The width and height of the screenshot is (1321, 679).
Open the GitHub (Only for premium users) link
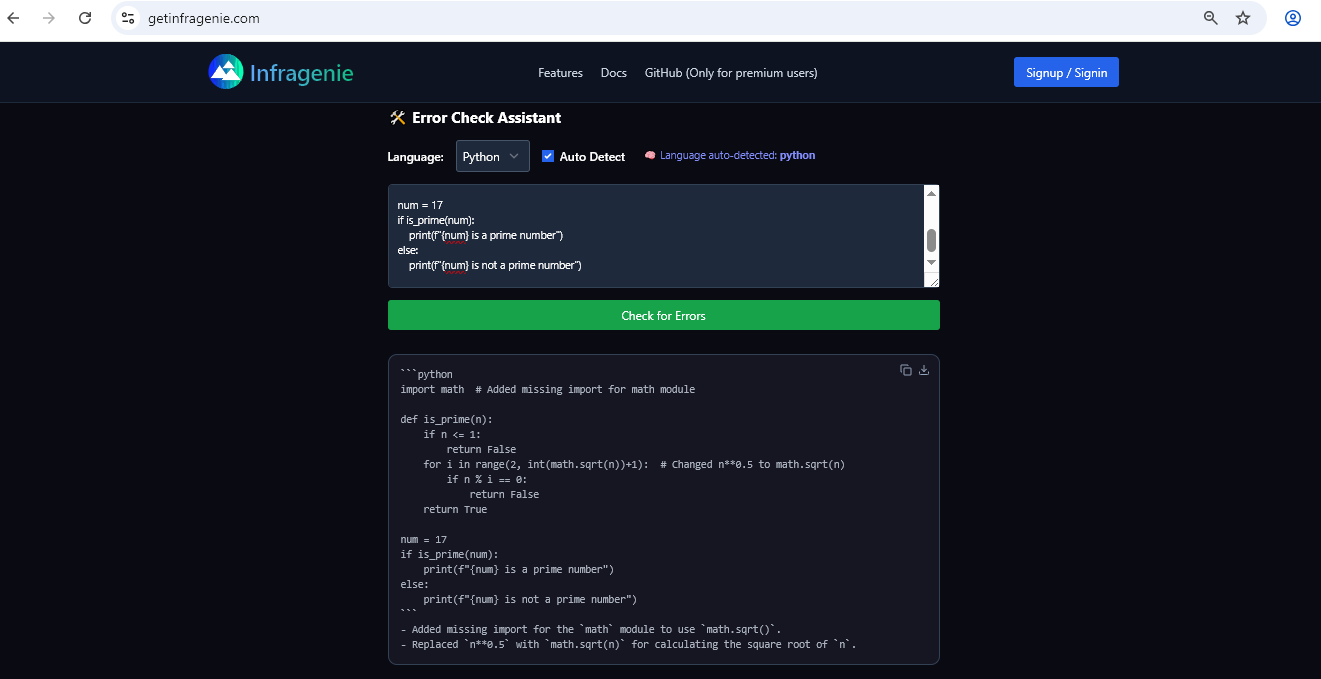coord(731,73)
